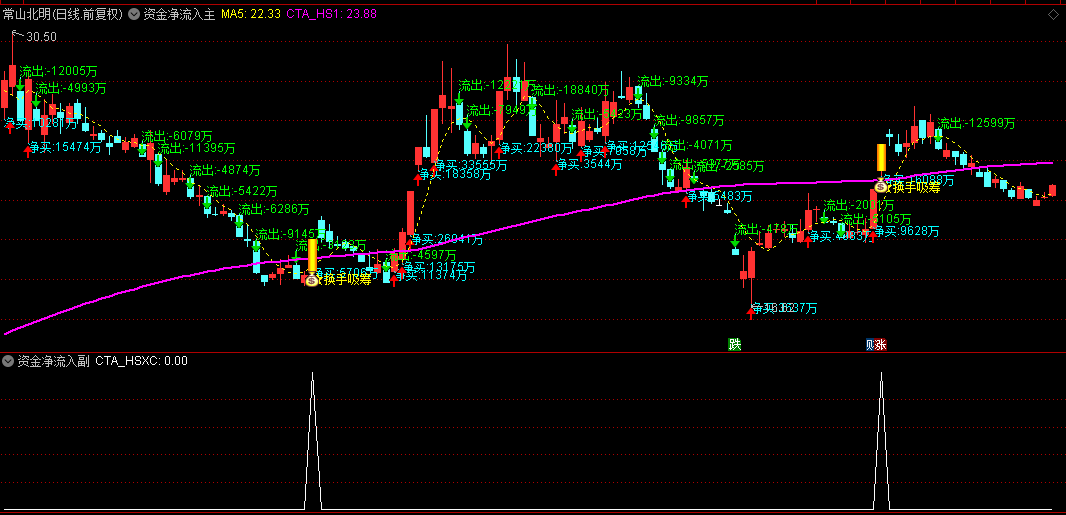Click the 资金净流入副 indicator name

tap(53, 361)
